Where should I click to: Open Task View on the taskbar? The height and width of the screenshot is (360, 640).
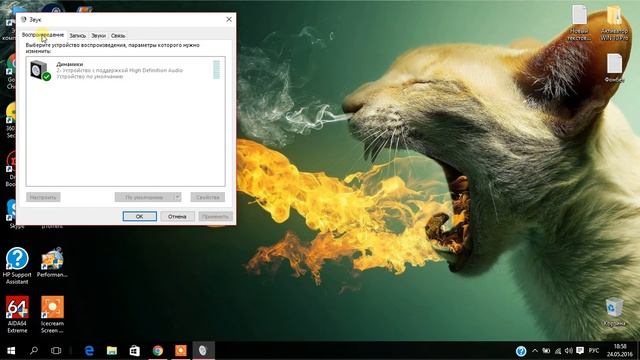[x=56, y=351]
